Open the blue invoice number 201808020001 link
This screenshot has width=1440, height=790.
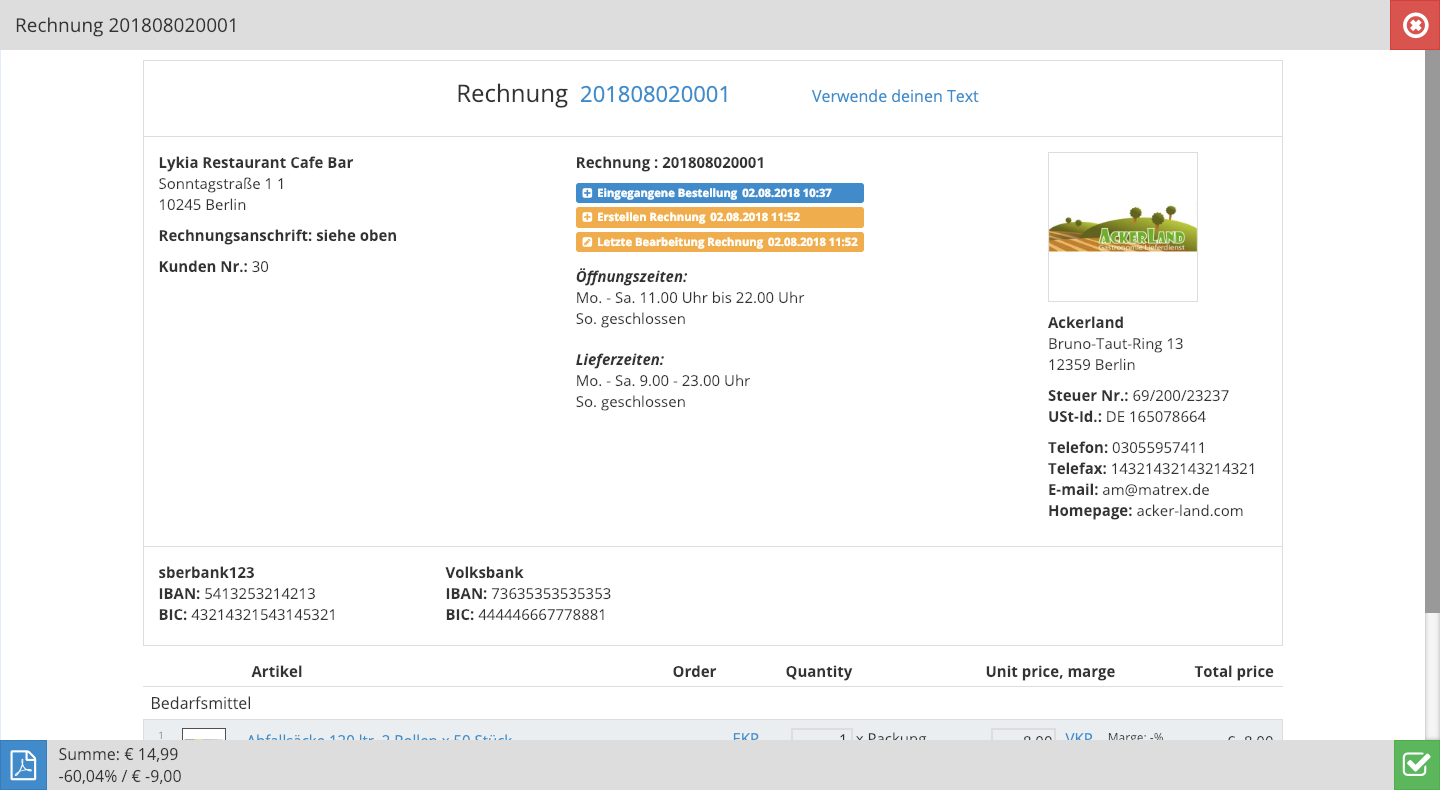point(655,94)
